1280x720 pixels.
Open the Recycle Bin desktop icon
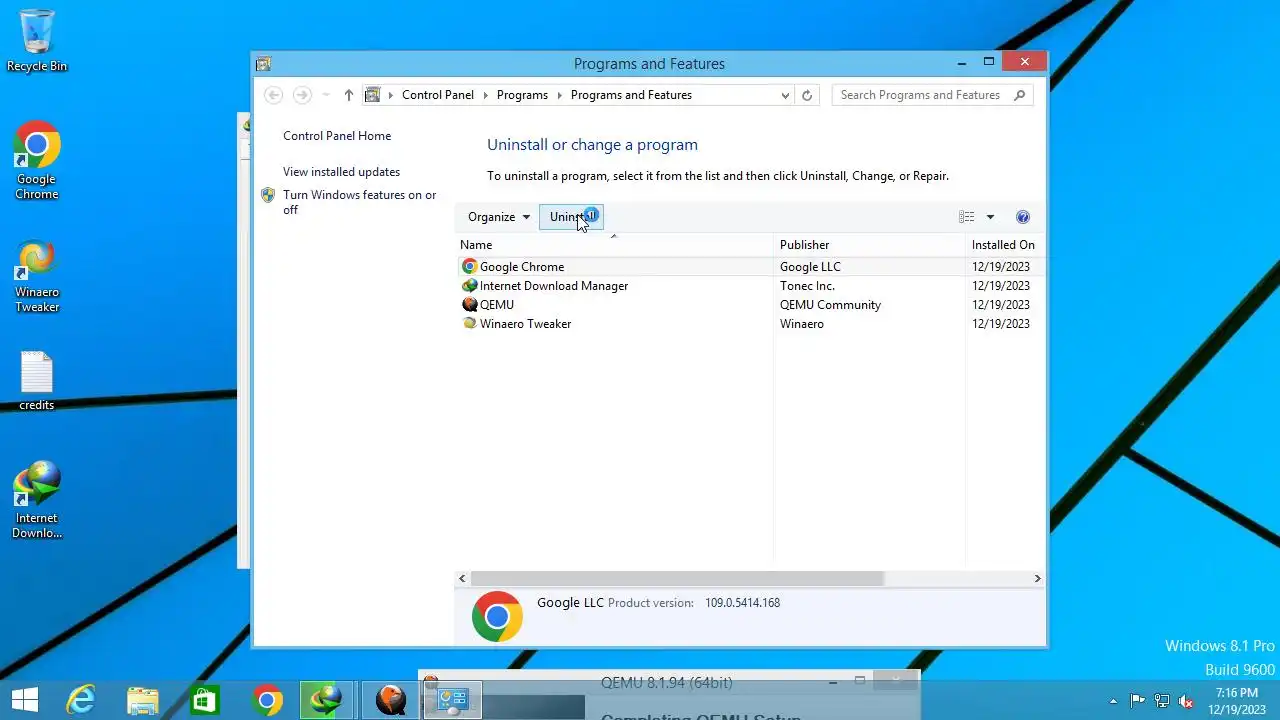(37, 41)
